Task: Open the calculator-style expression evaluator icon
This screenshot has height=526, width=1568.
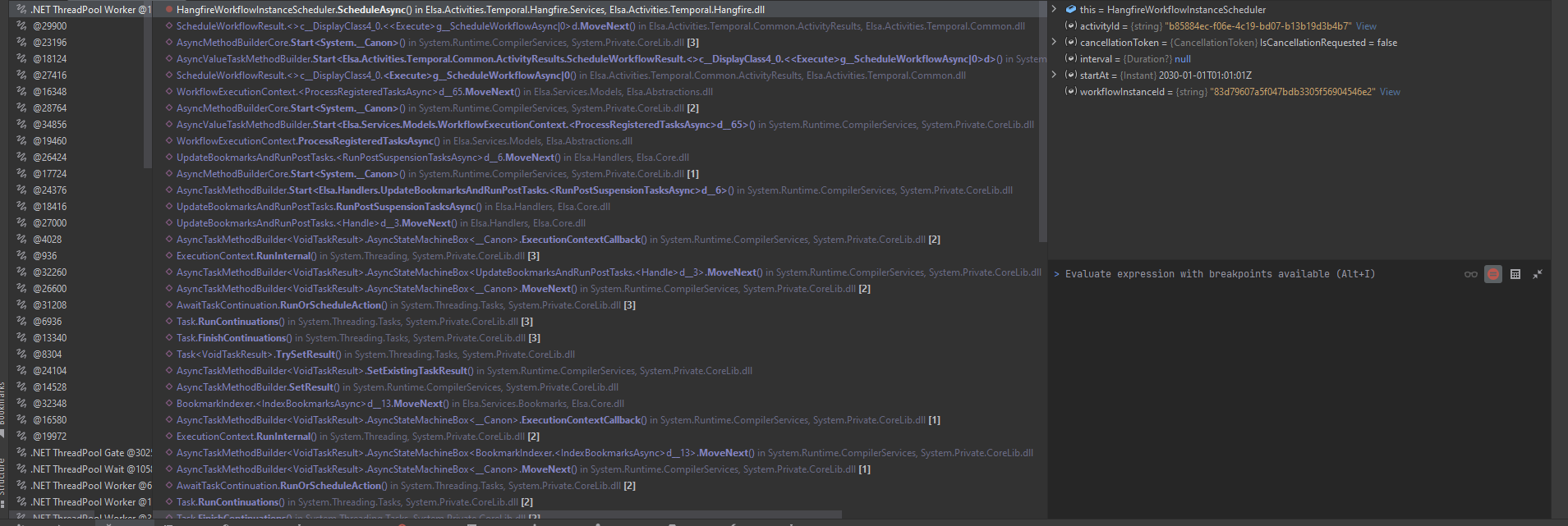Action: (x=1515, y=274)
